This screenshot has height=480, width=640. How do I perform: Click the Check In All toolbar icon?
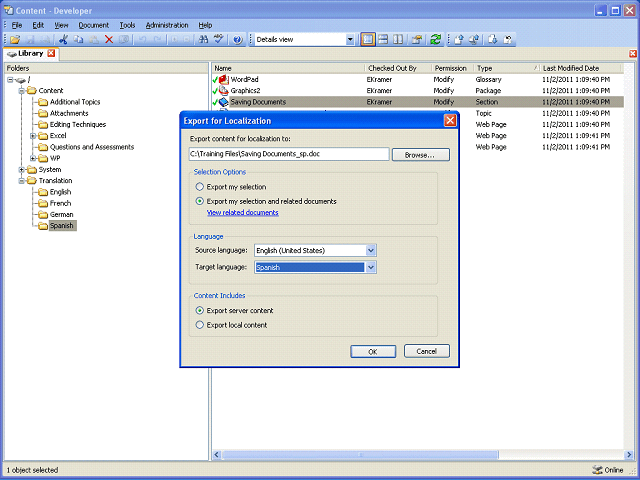(474, 40)
